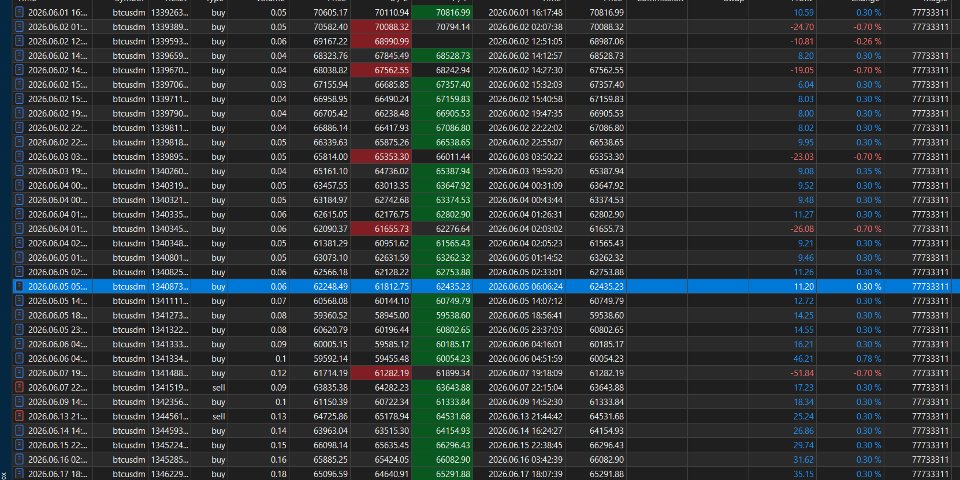Click the change value -0.26 %
Viewport: 960px width, 480px height.
click(x=868, y=41)
